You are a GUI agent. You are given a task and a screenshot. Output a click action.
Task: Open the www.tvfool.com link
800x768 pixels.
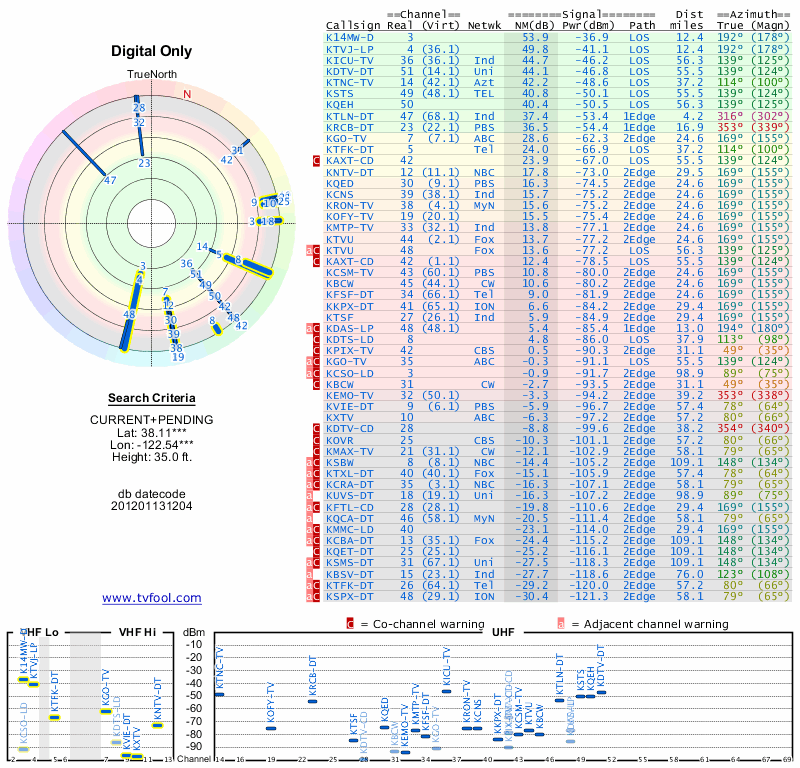point(152,598)
